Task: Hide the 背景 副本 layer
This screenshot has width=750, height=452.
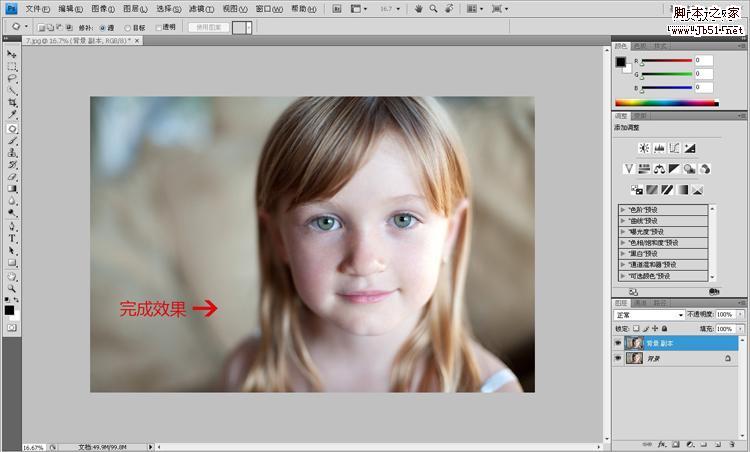Action: [x=618, y=343]
